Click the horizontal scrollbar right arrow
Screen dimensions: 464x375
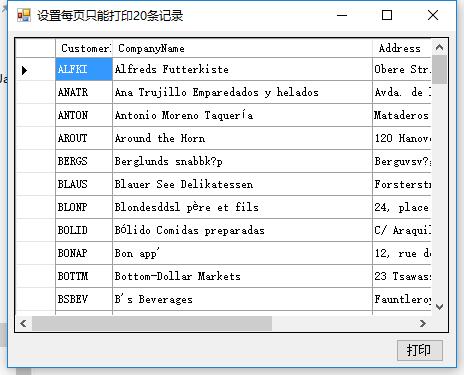(423, 323)
